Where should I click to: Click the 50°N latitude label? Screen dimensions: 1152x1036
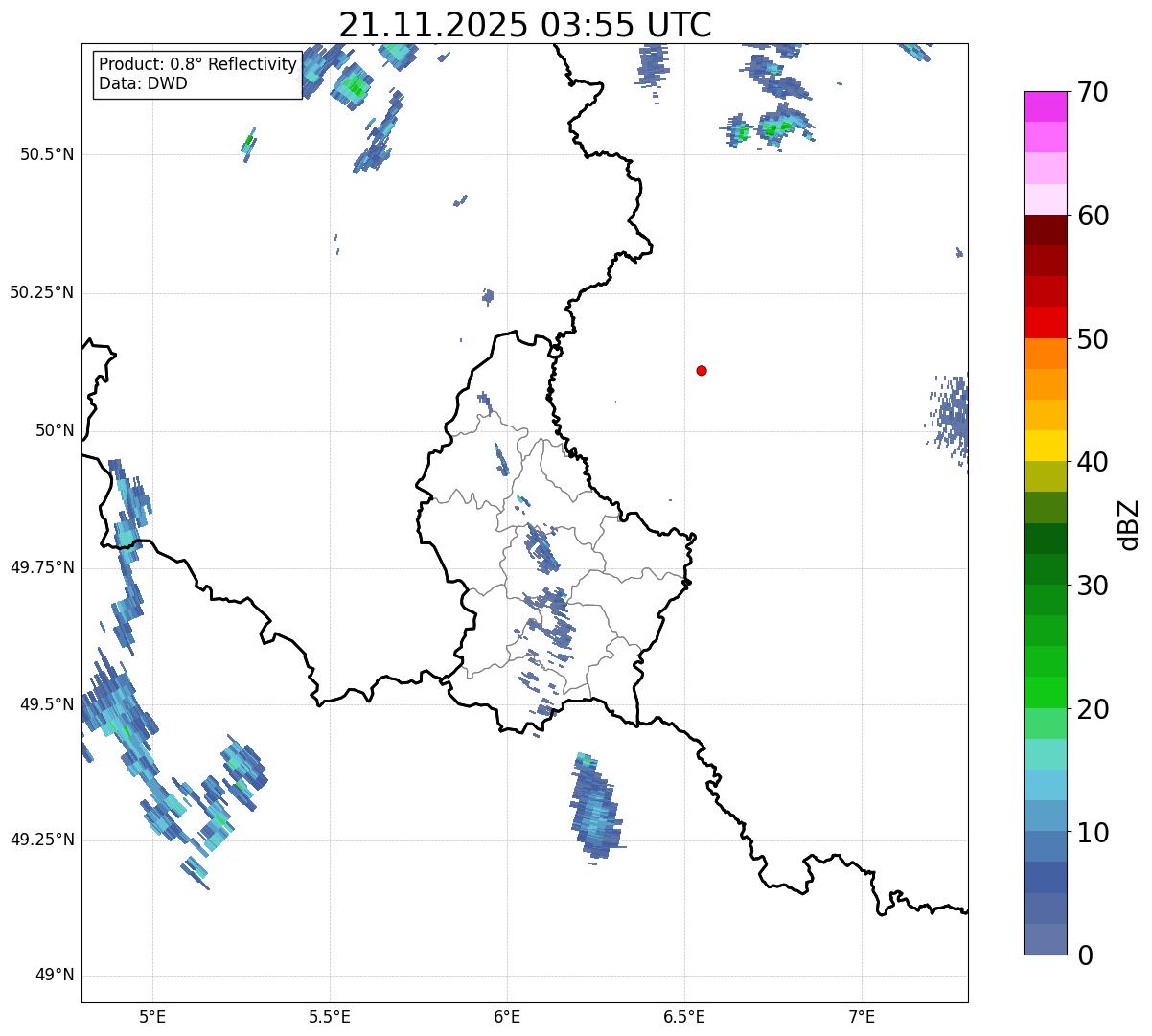[55, 430]
